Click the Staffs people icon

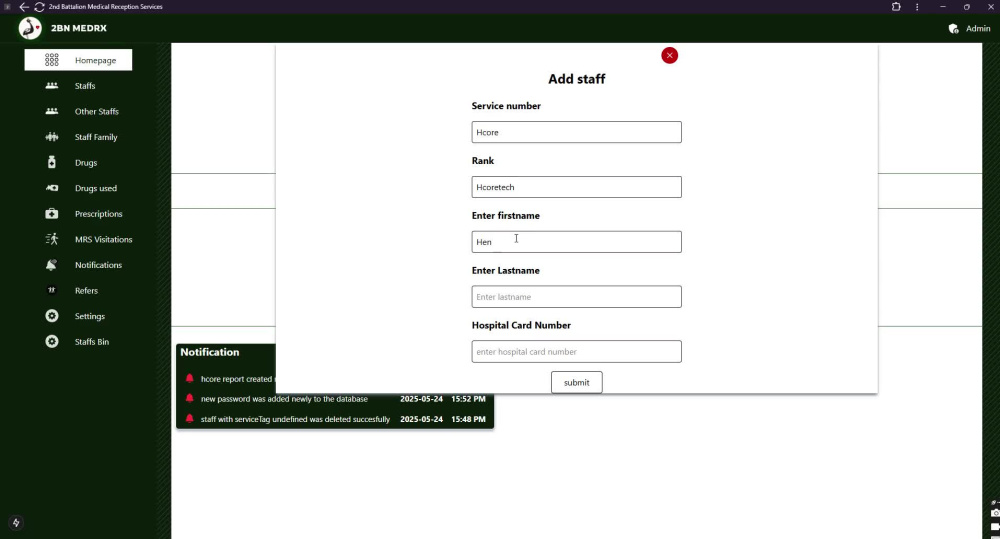pyautogui.click(x=52, y=85)
